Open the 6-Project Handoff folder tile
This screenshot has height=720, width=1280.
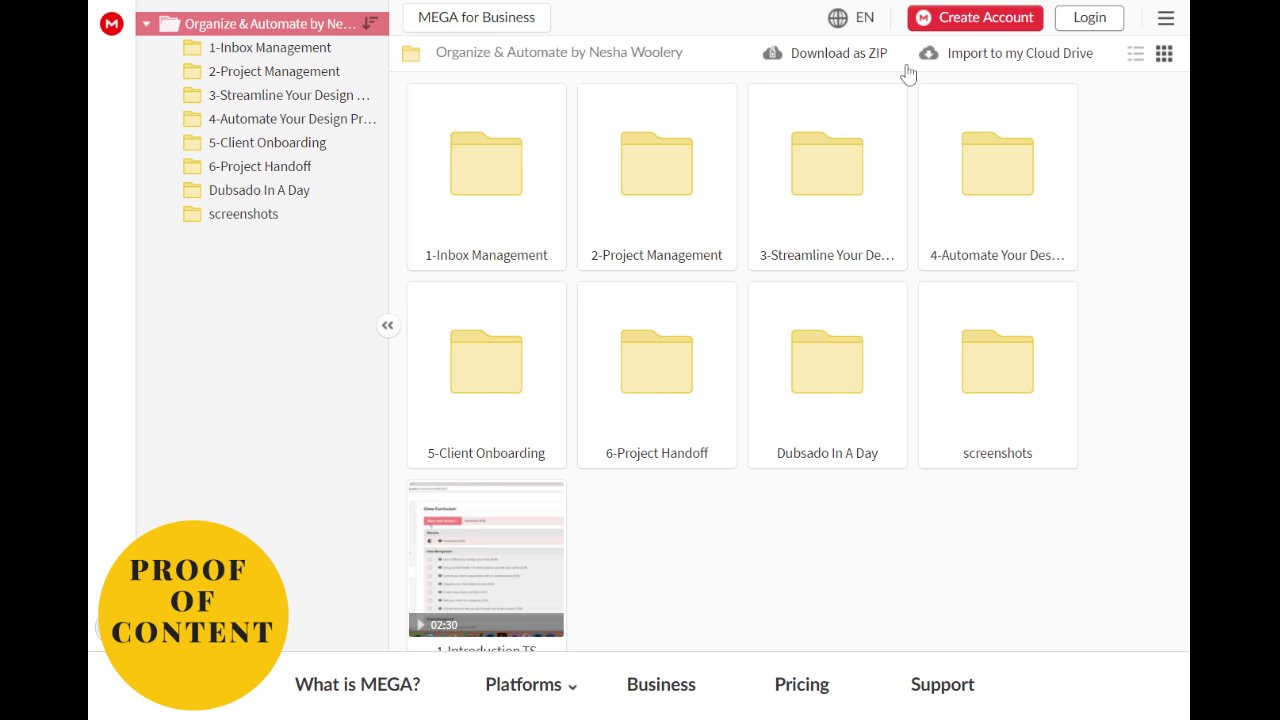point(657,375)
